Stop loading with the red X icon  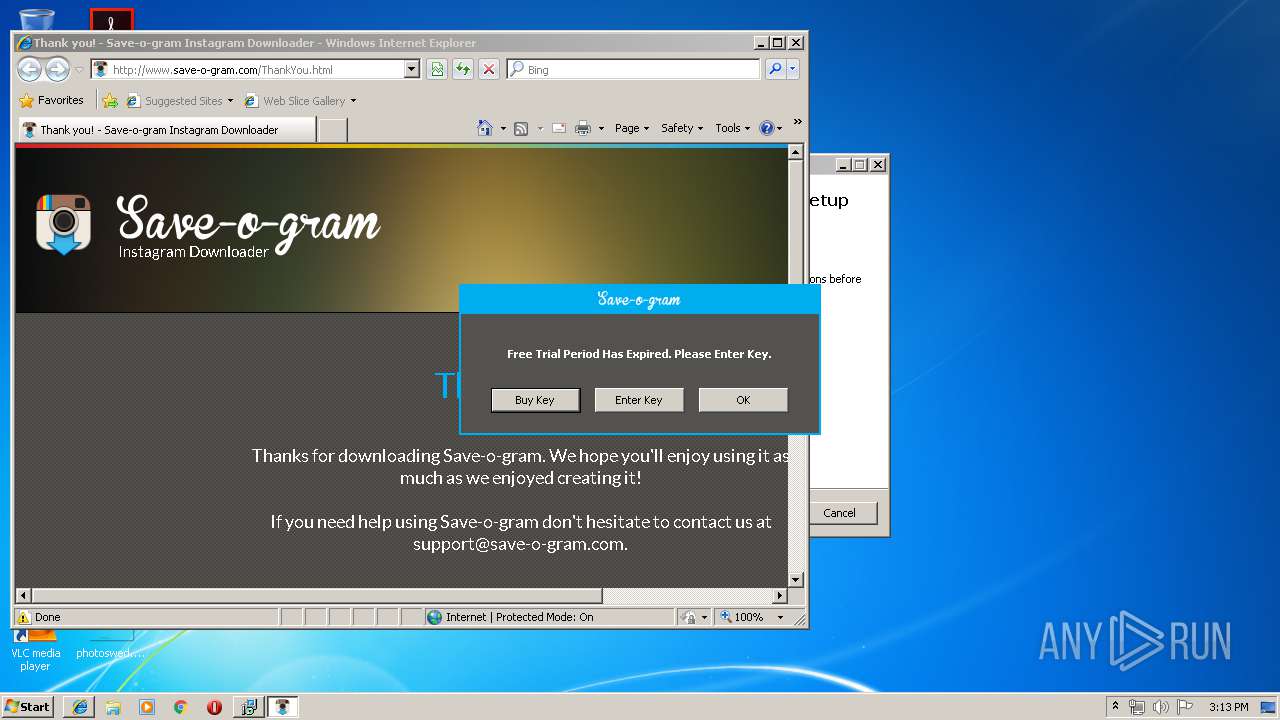click(488, 70)
